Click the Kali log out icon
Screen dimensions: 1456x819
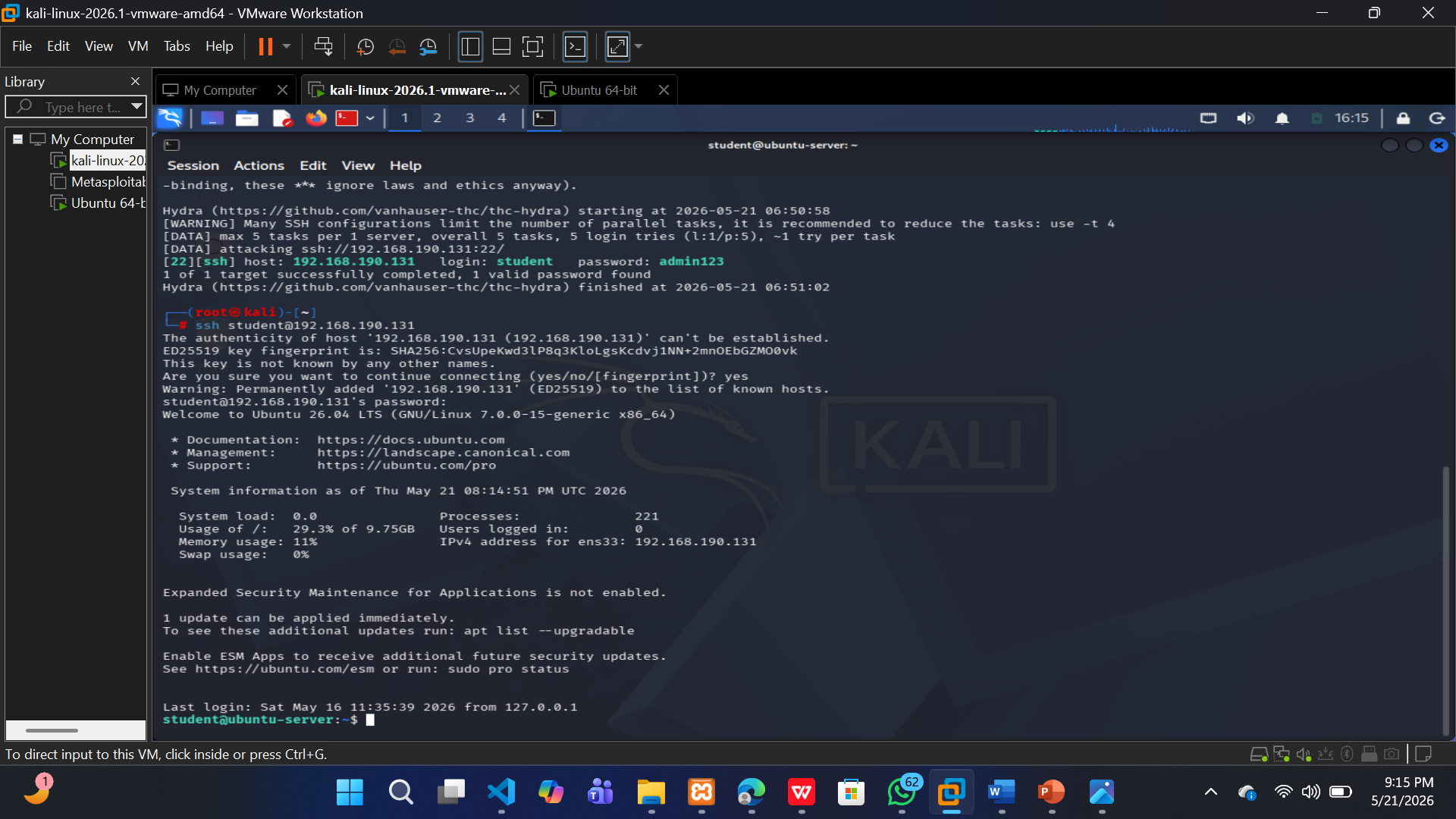[1437, 118]
